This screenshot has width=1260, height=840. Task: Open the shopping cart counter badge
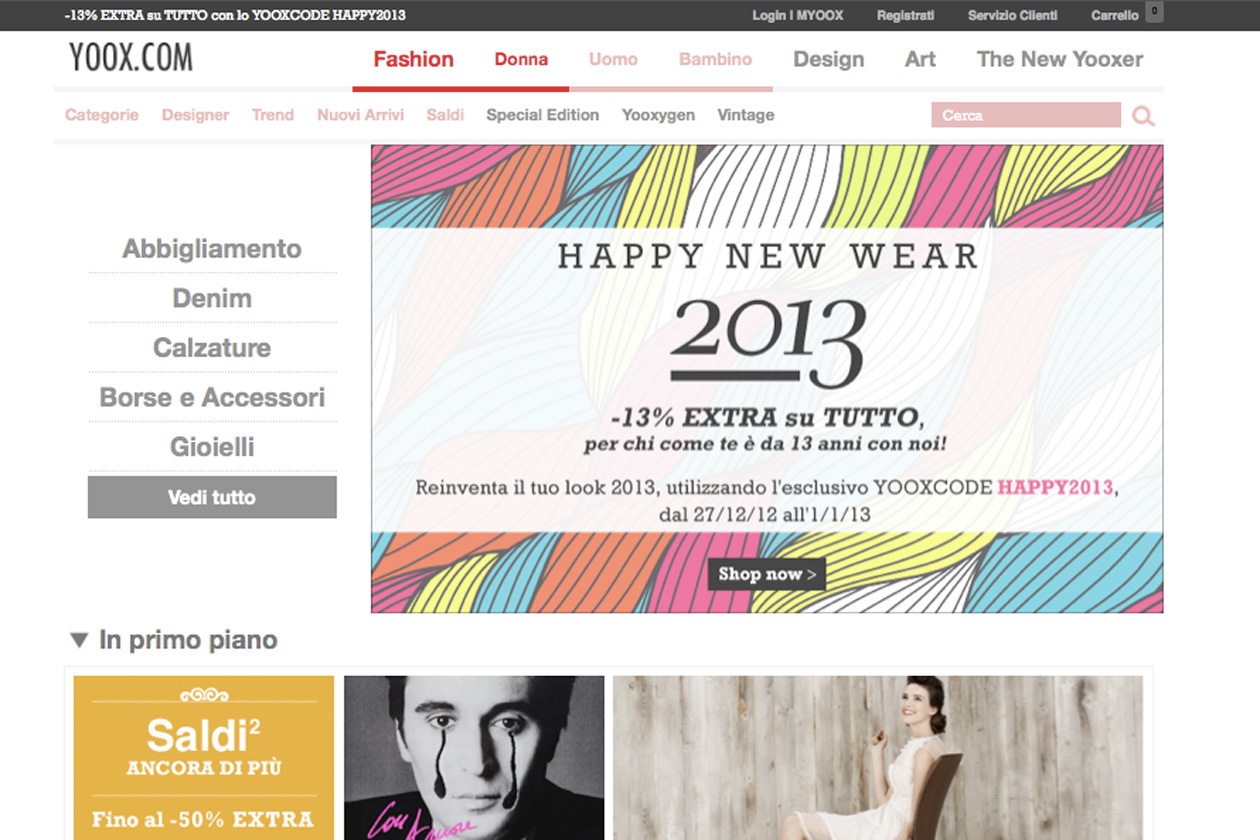pos(1154,13)
